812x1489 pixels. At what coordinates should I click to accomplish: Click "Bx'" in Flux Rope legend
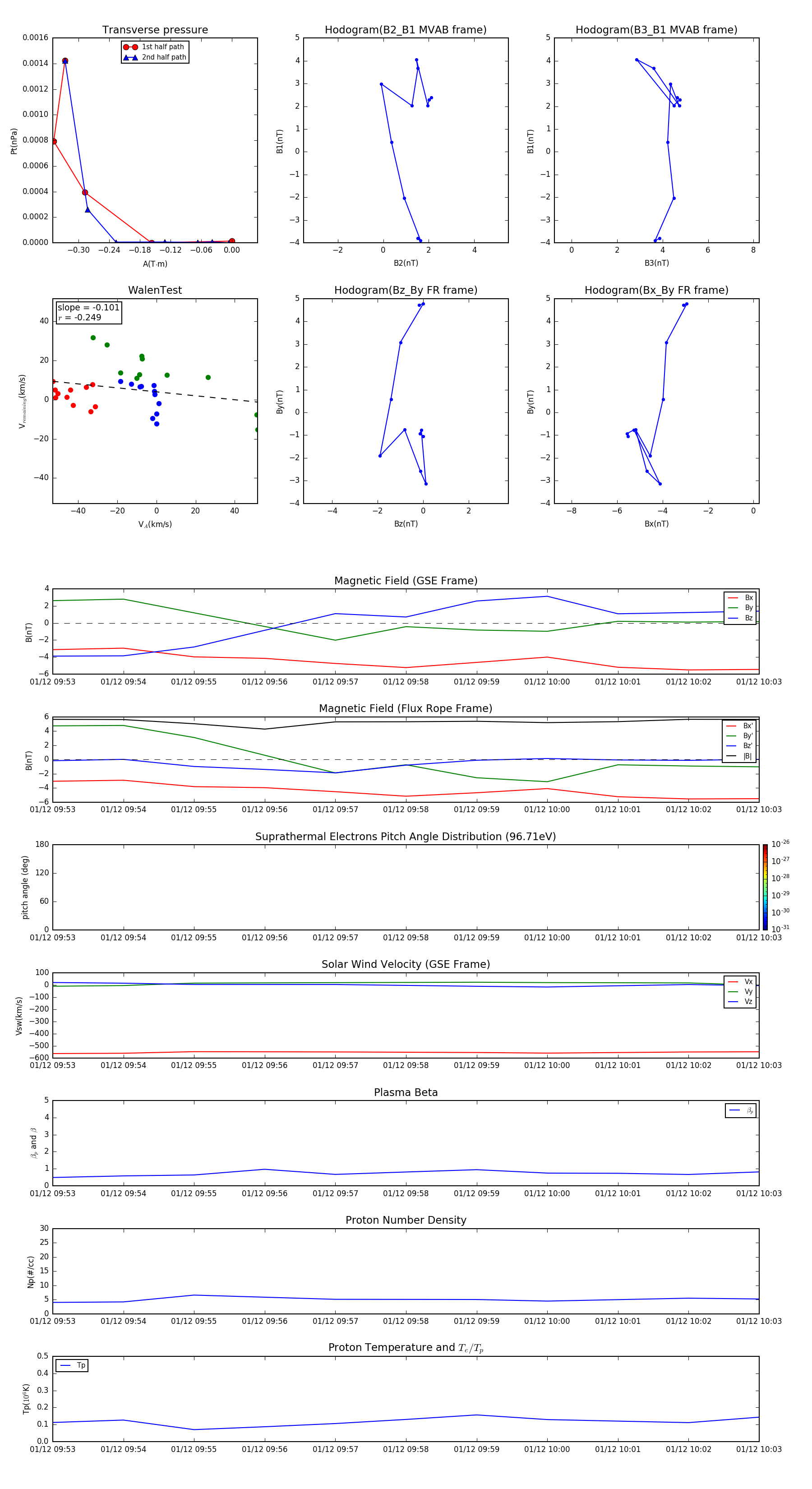pyautogui.click(x=740, y=726)
